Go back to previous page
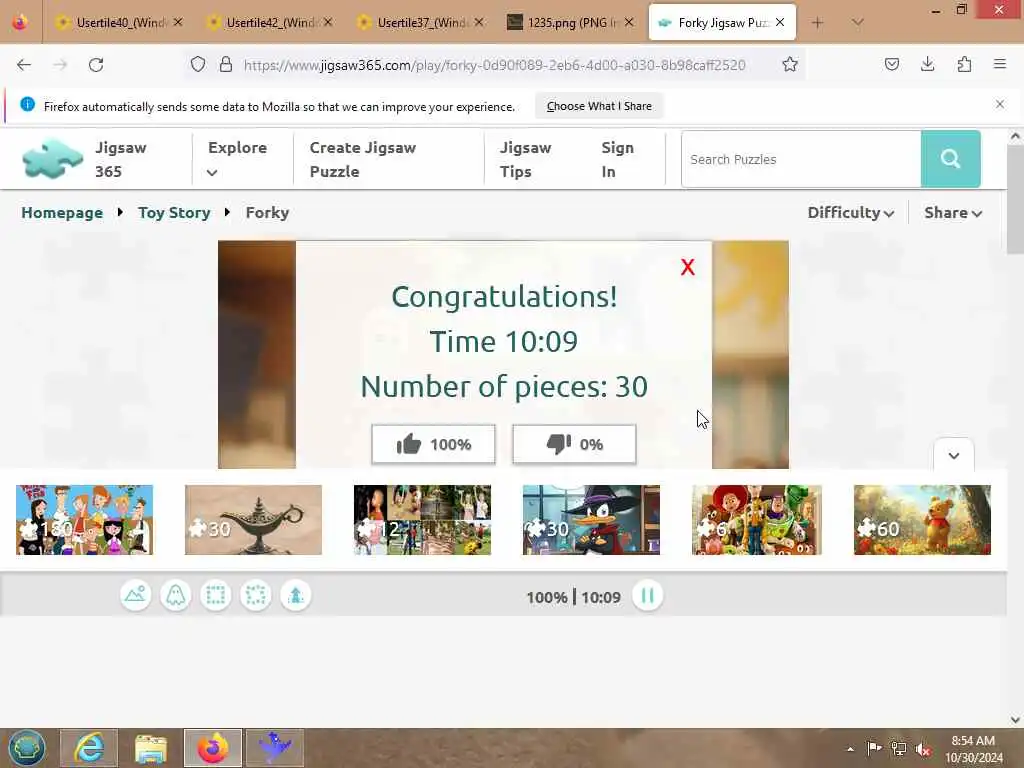1024x768 pixels. (24, 65)
